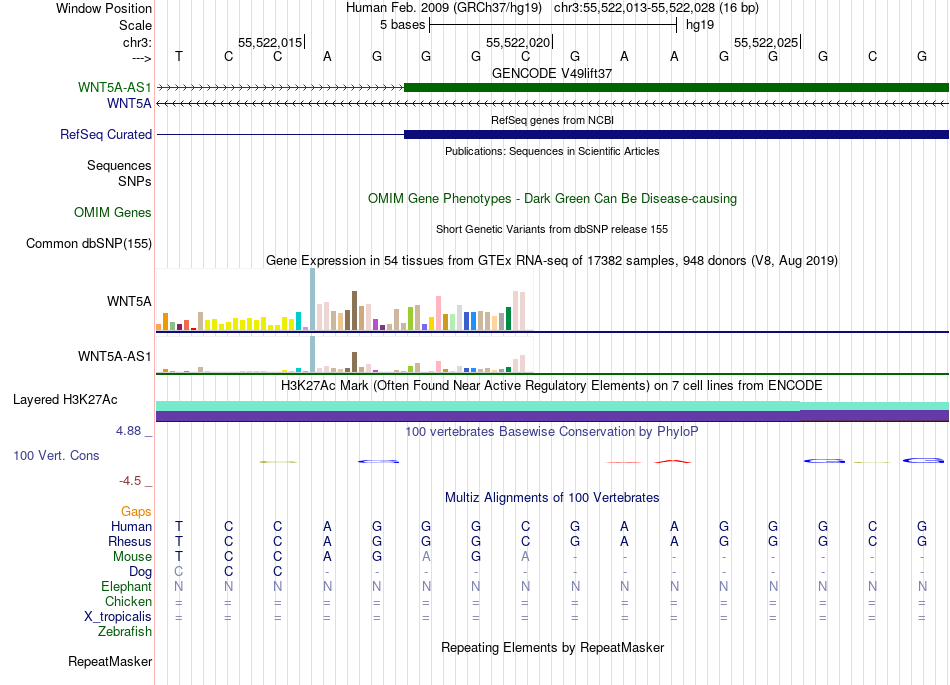Viewport: 950px width, 685px height.
Task: Open Multiz Alignments of 100 Vertebrates title
Action: tap(552, 498)
